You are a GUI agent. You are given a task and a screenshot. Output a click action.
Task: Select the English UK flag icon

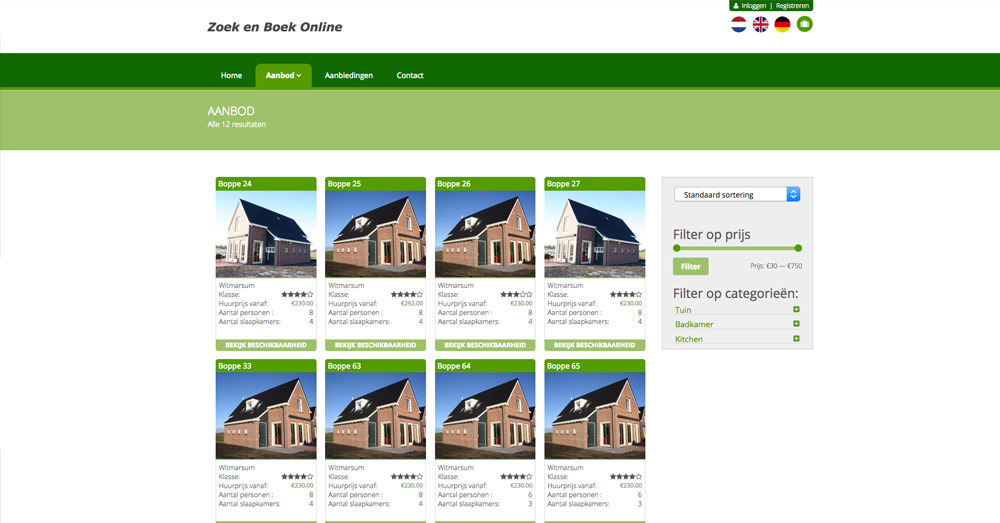761,24
